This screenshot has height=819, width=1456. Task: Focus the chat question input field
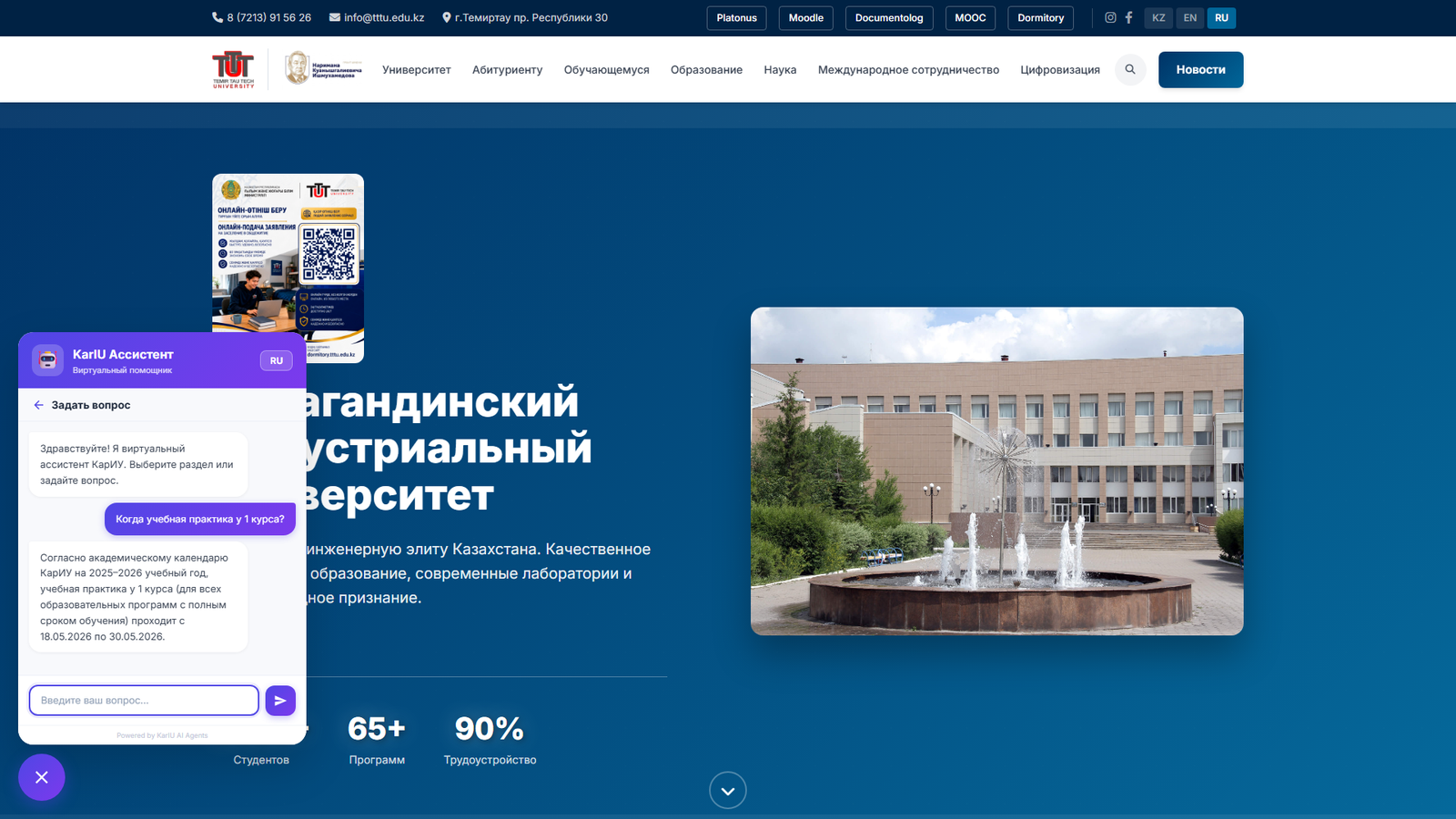(144, 701)
